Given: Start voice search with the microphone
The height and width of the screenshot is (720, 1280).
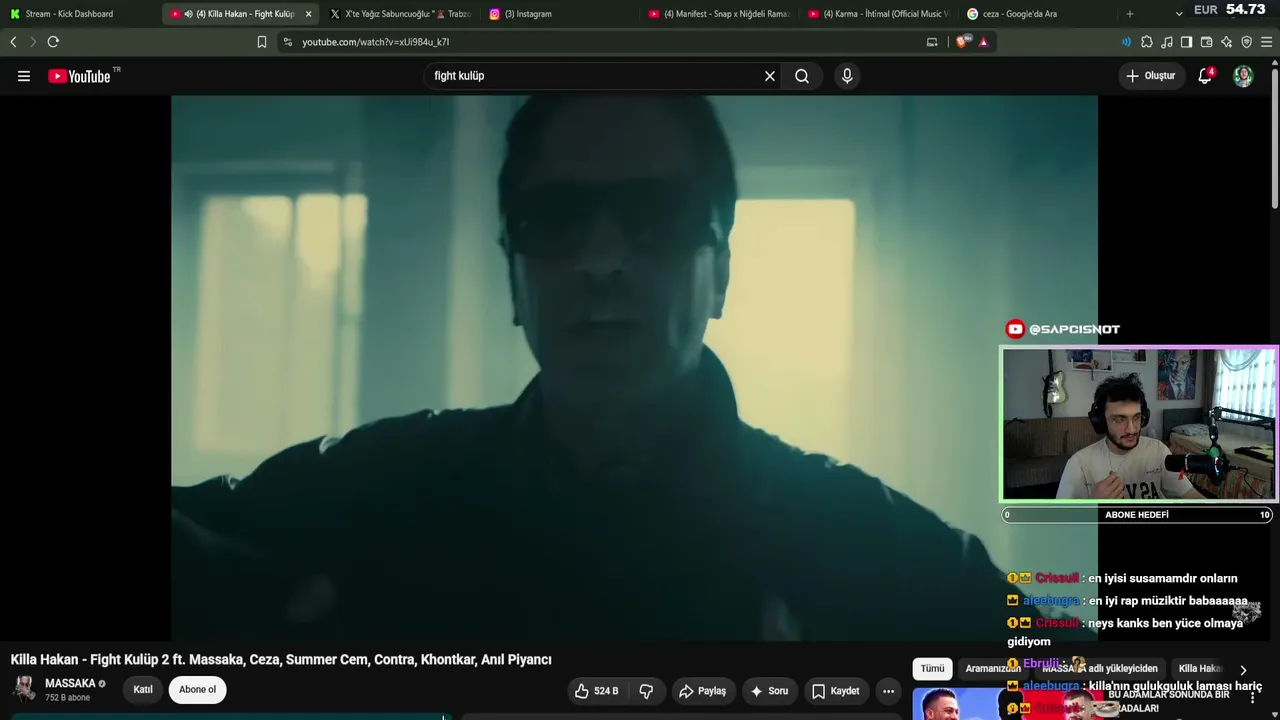Looking at the screenshot, I should coord(847,76).
